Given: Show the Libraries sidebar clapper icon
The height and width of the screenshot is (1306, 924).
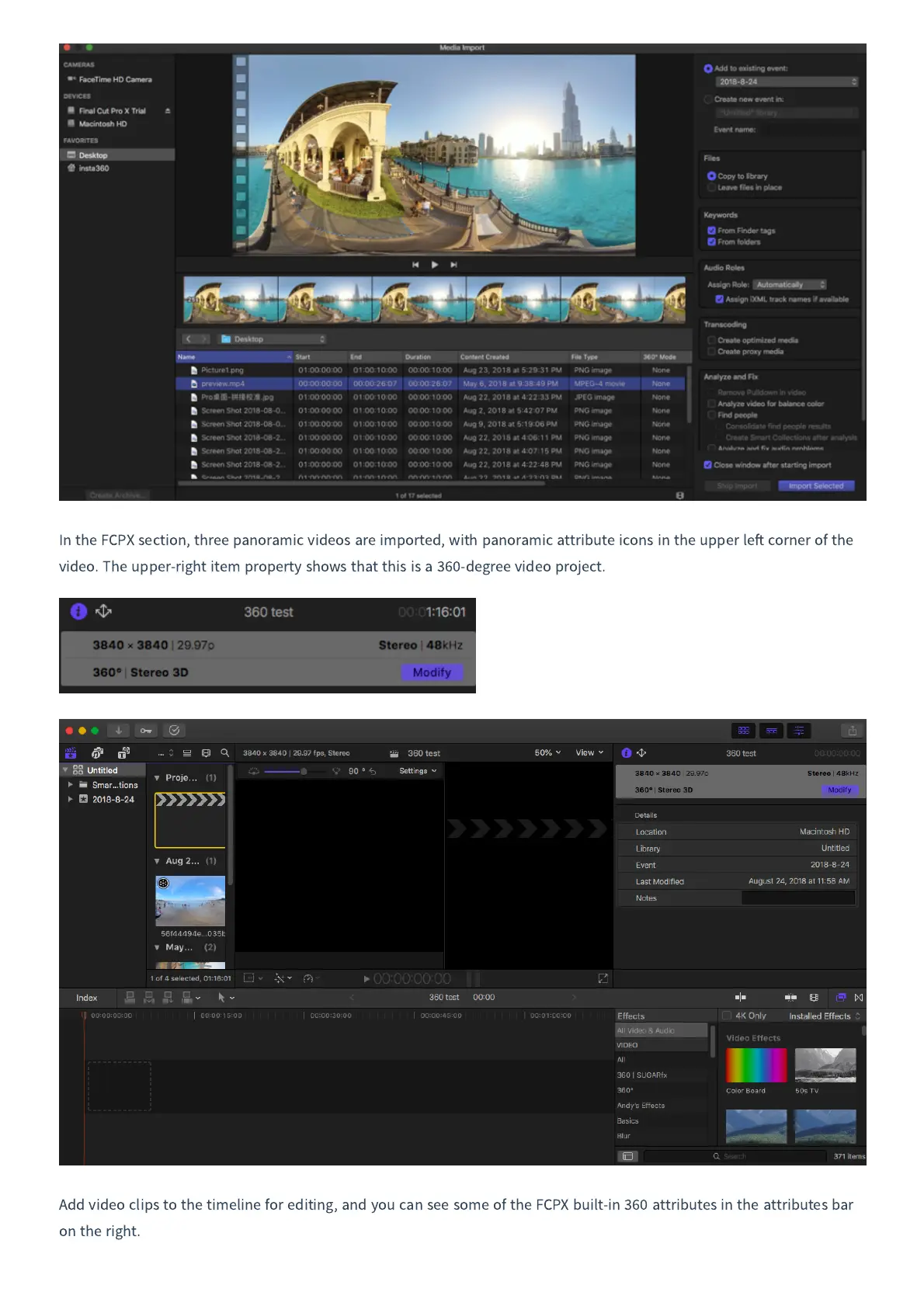Looking at the screenshot, I should click(71, 752).
